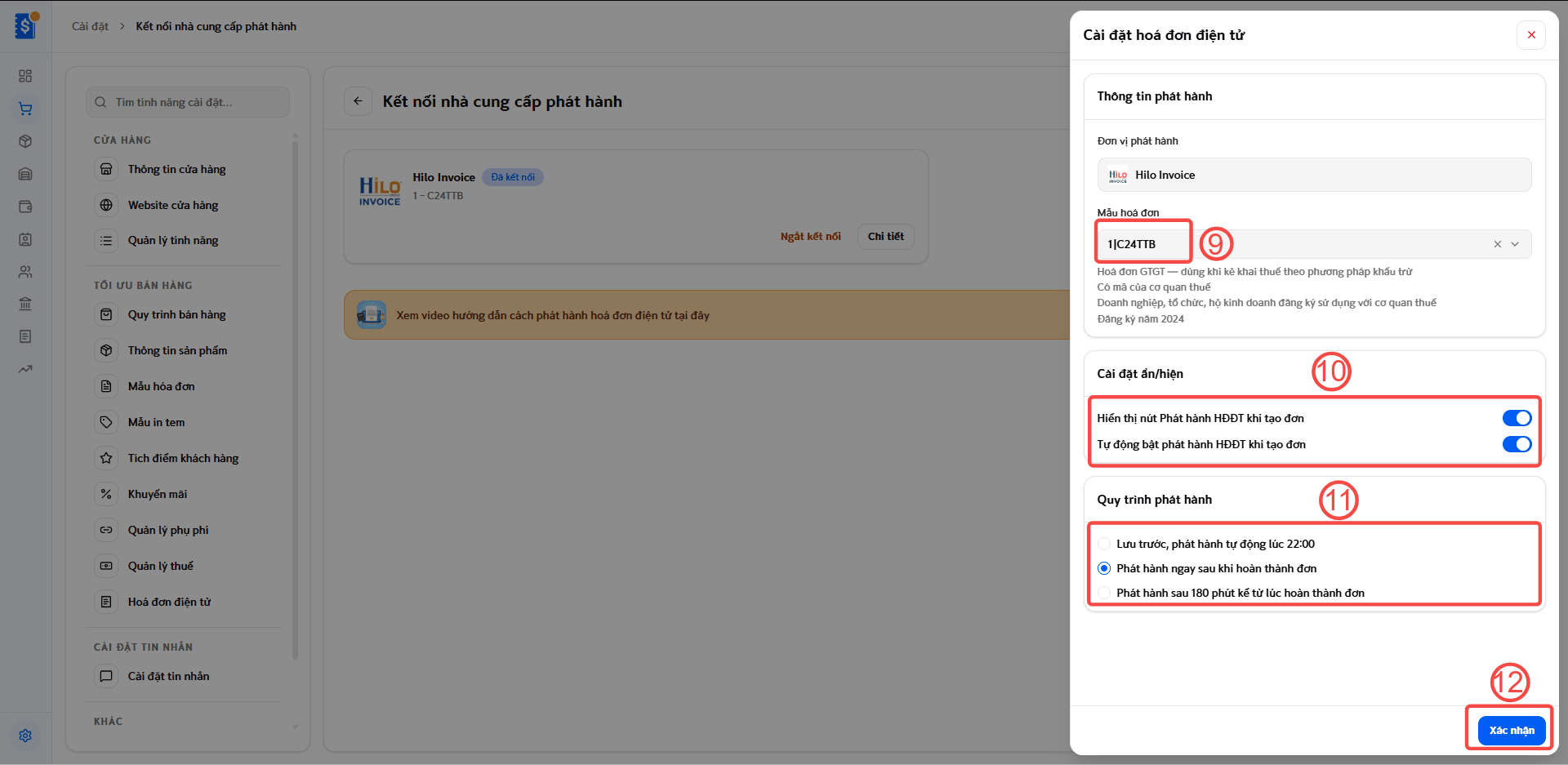Select Lưu trước, phát hành tự động lúc 22:00

tap(1104, 544)
